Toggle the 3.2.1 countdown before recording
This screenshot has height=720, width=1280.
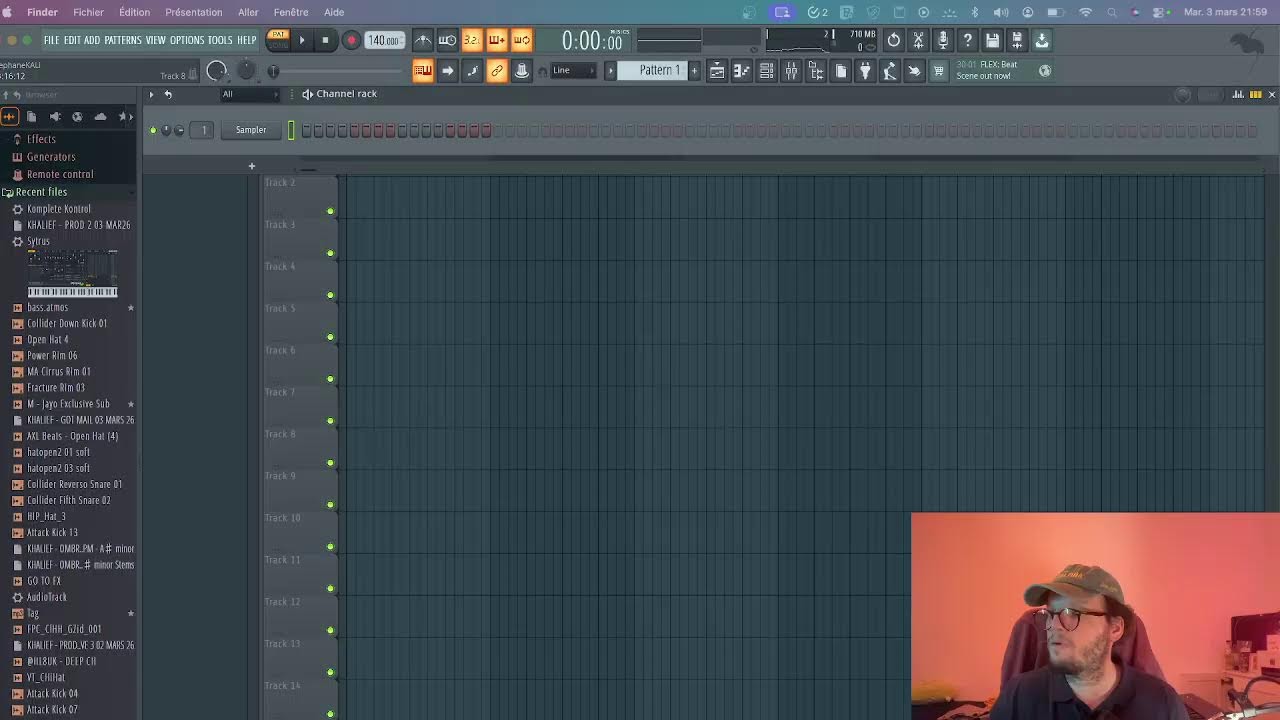pyautogui.click(x=472, y=40)
